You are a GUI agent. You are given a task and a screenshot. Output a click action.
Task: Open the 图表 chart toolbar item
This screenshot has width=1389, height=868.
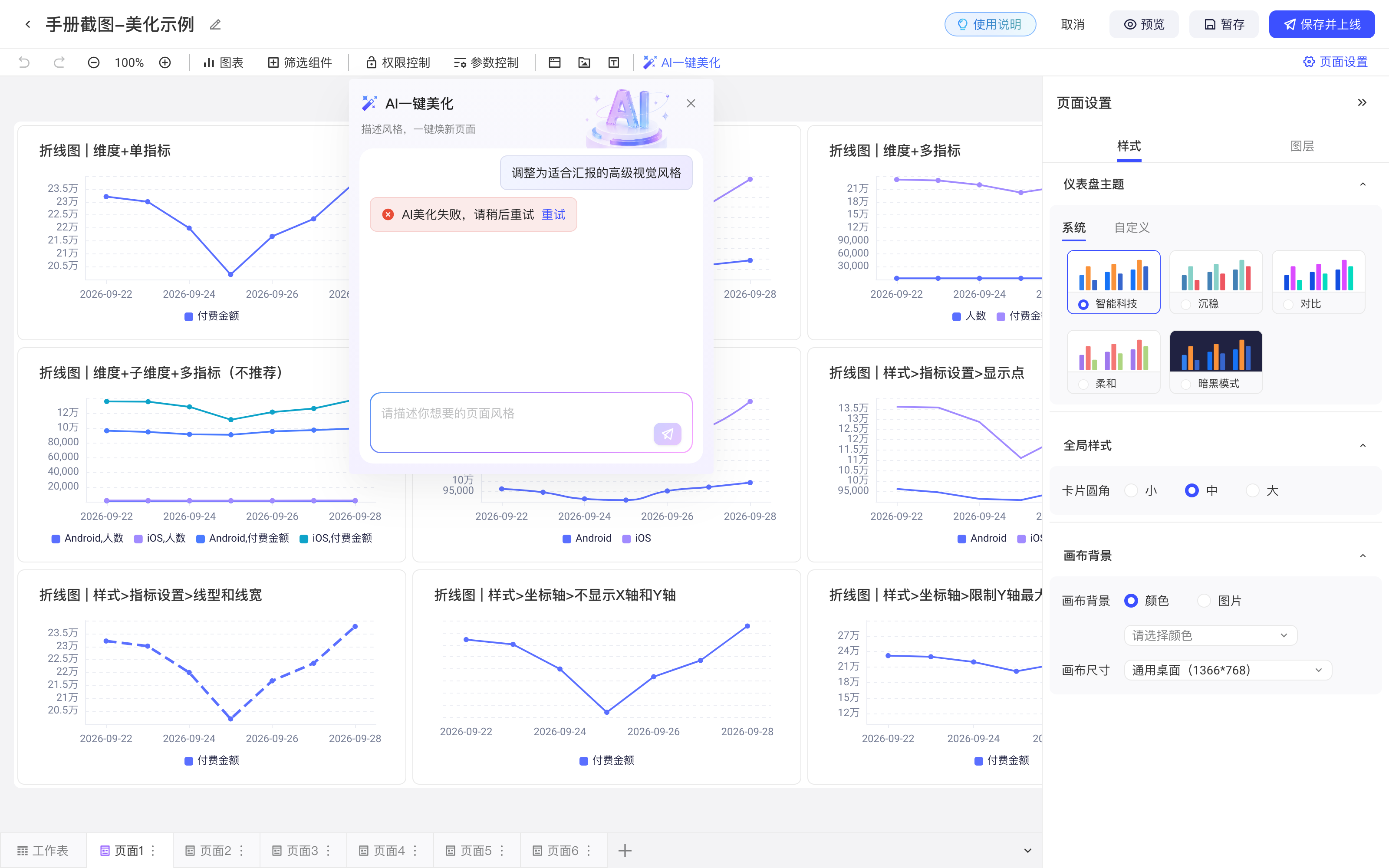pos(223,62)
